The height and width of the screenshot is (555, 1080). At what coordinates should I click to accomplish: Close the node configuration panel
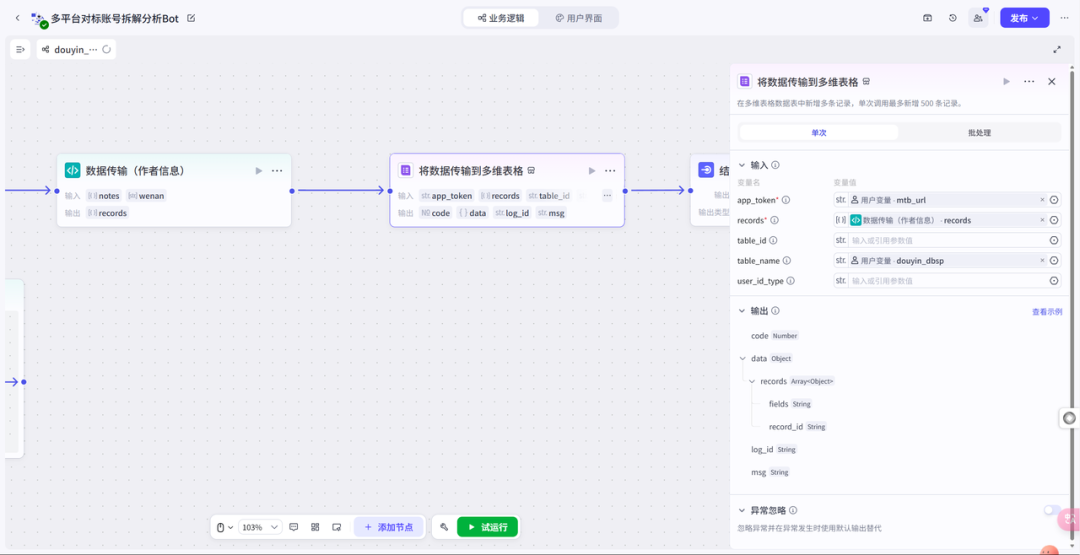1052,81
